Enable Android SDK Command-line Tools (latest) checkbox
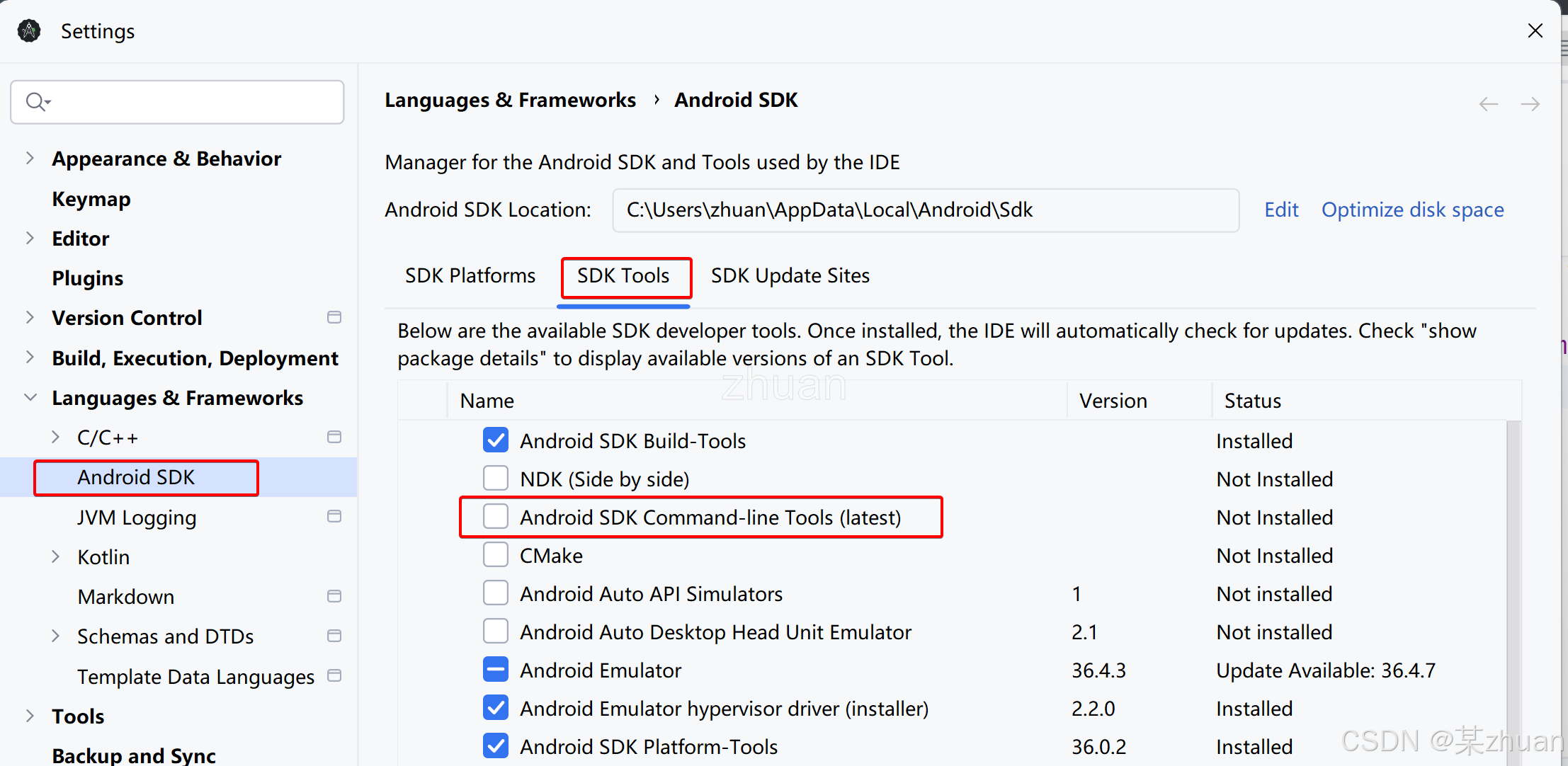 (496, 517)
